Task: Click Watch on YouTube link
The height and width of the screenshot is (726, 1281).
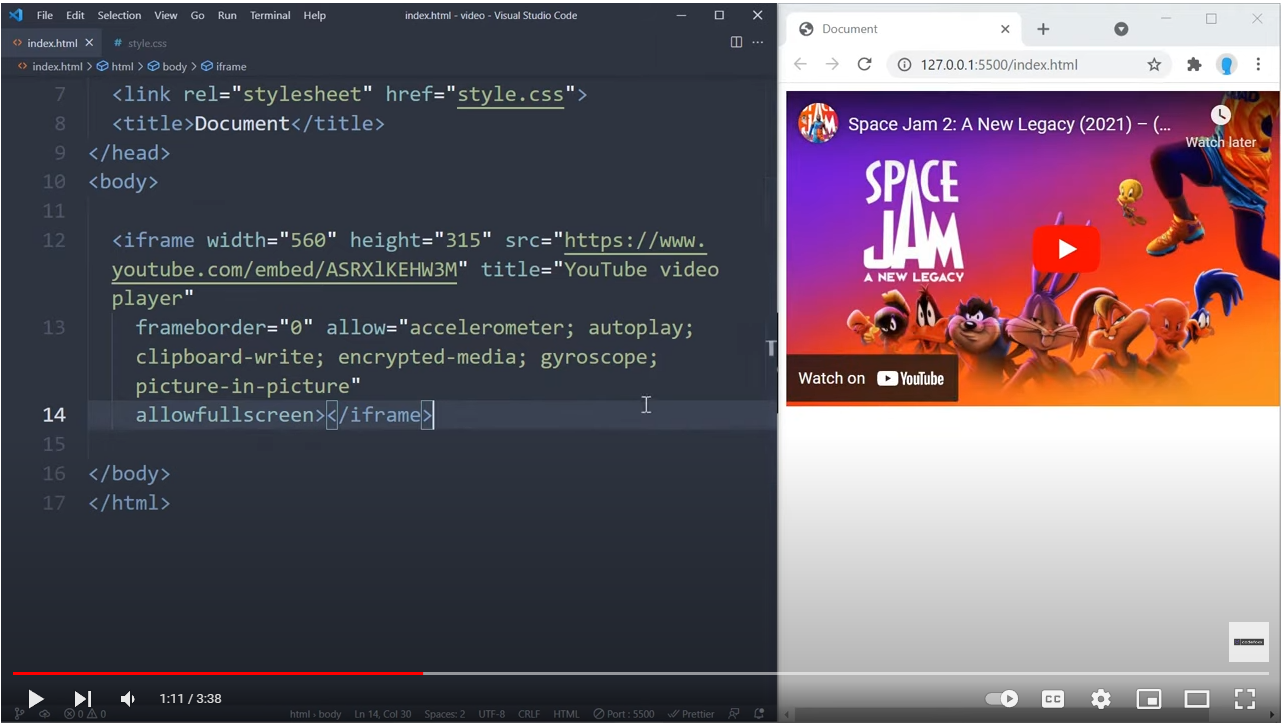Action: coord(871,379)
